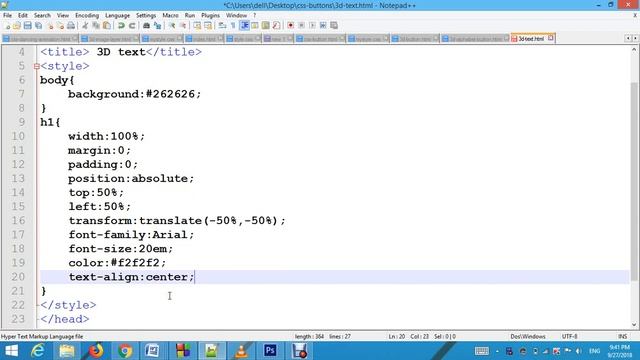Open the Search menu
This screenshot has height=360, width=640.
42,16
